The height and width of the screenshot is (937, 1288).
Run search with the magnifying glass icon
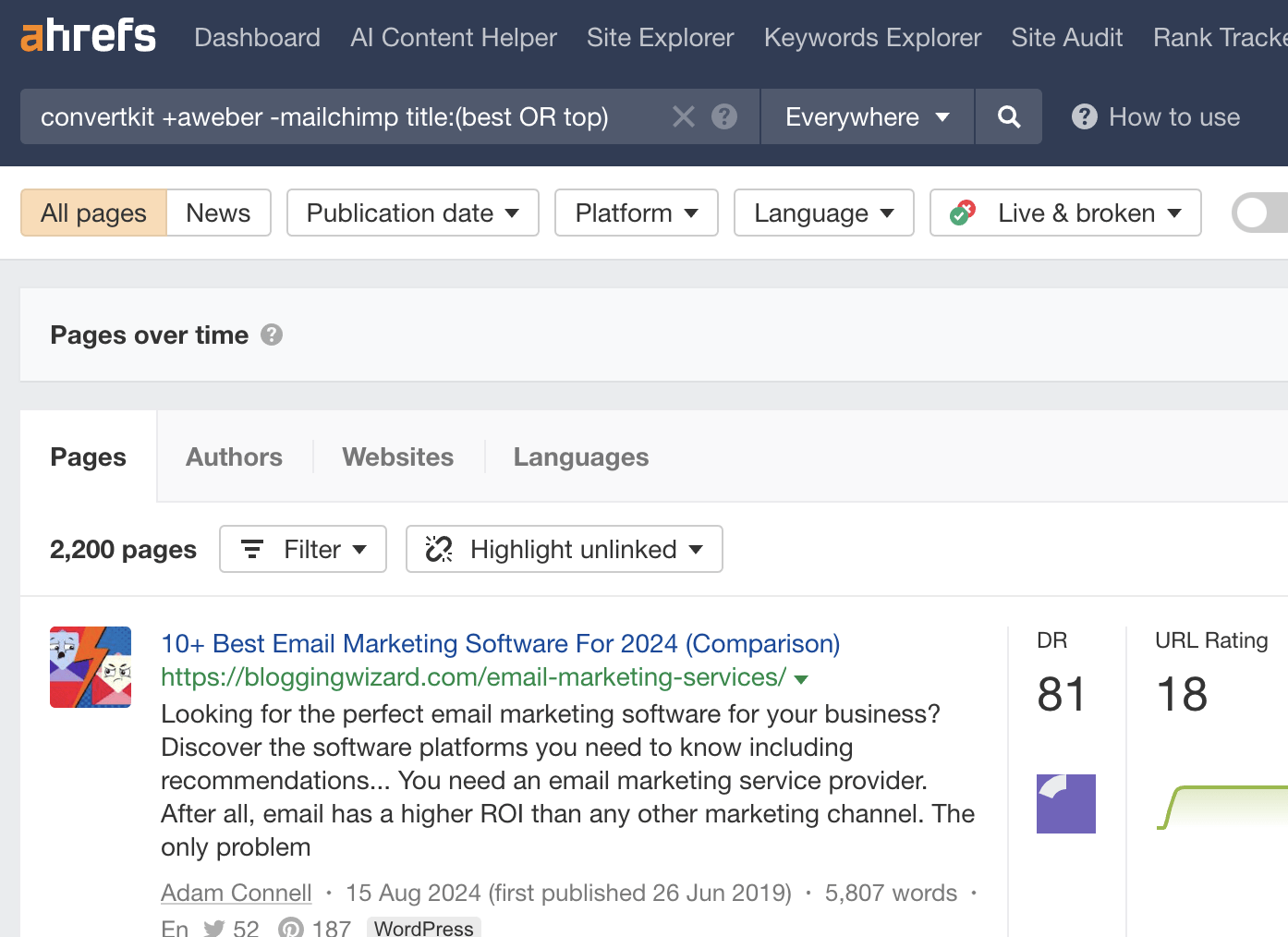(x=1007, y=116)
